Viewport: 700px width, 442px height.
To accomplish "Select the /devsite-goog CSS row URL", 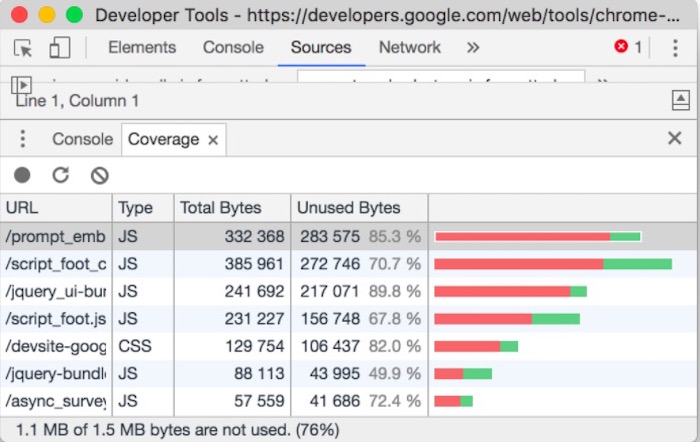I will pos(55,346).
